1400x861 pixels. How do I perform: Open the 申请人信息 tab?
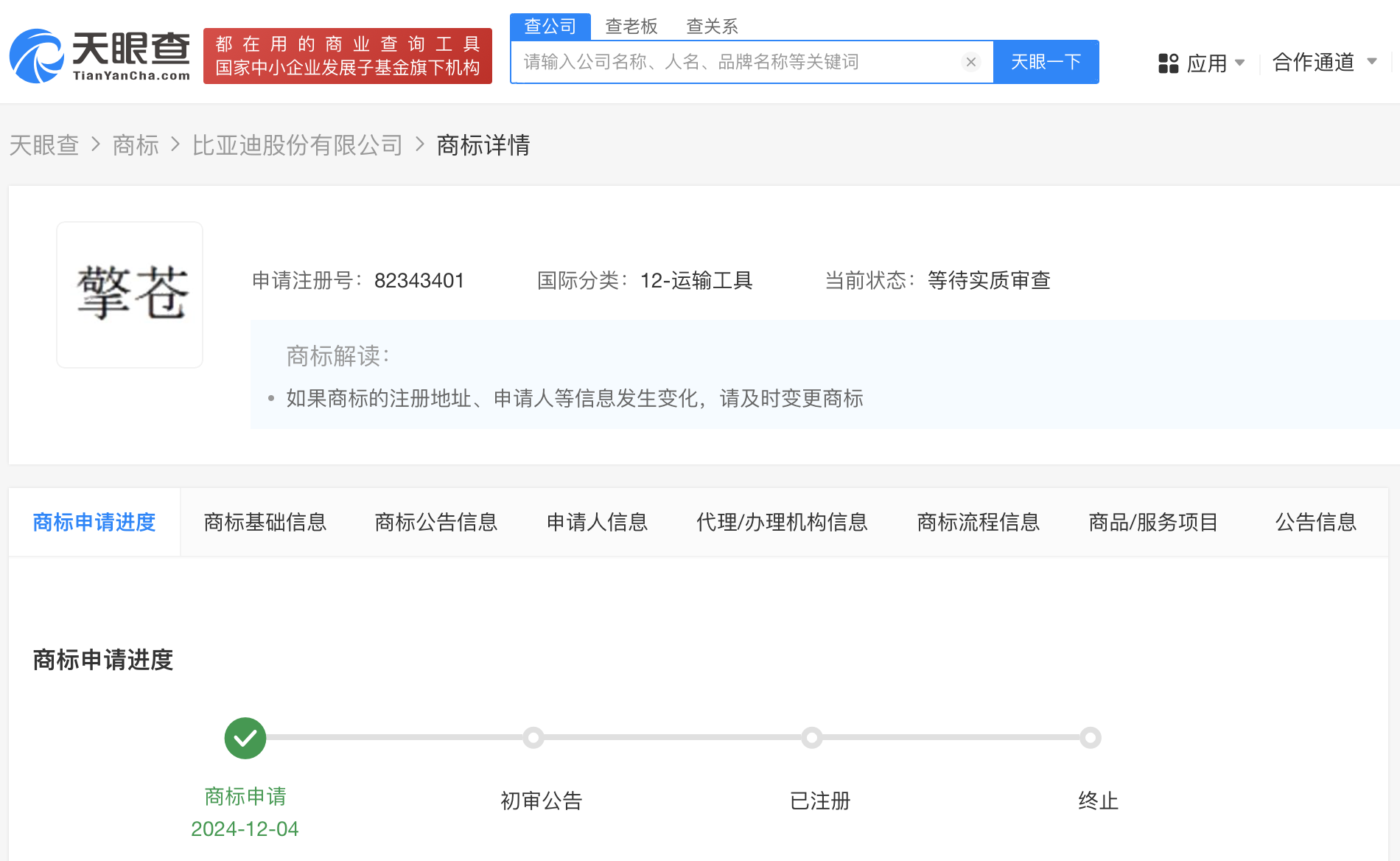click(597, 522)
